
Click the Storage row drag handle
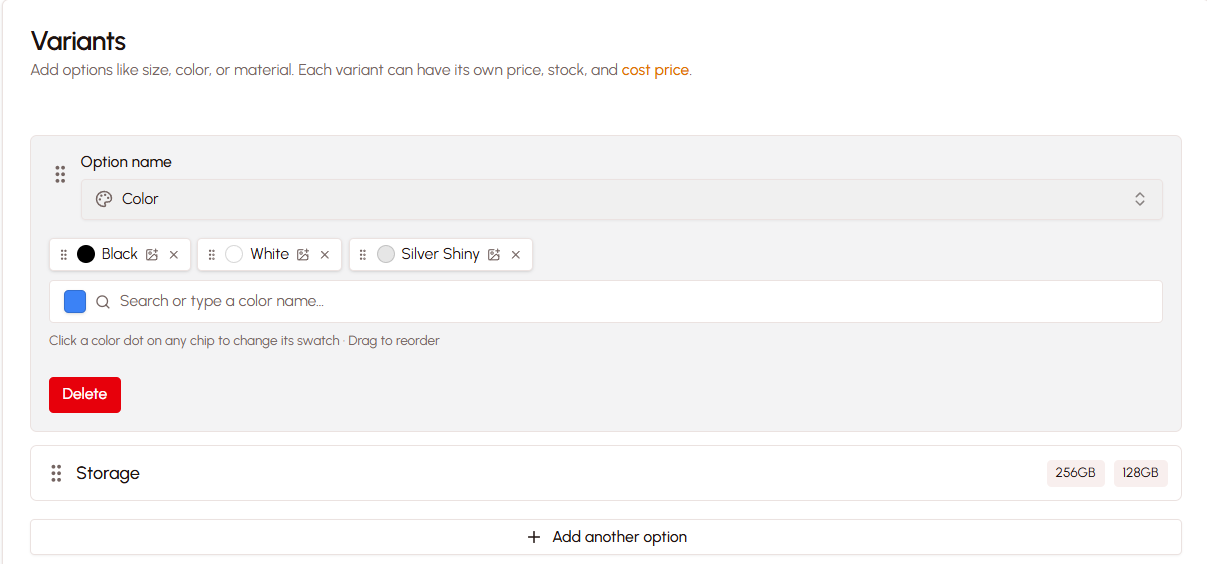[57, 473]
